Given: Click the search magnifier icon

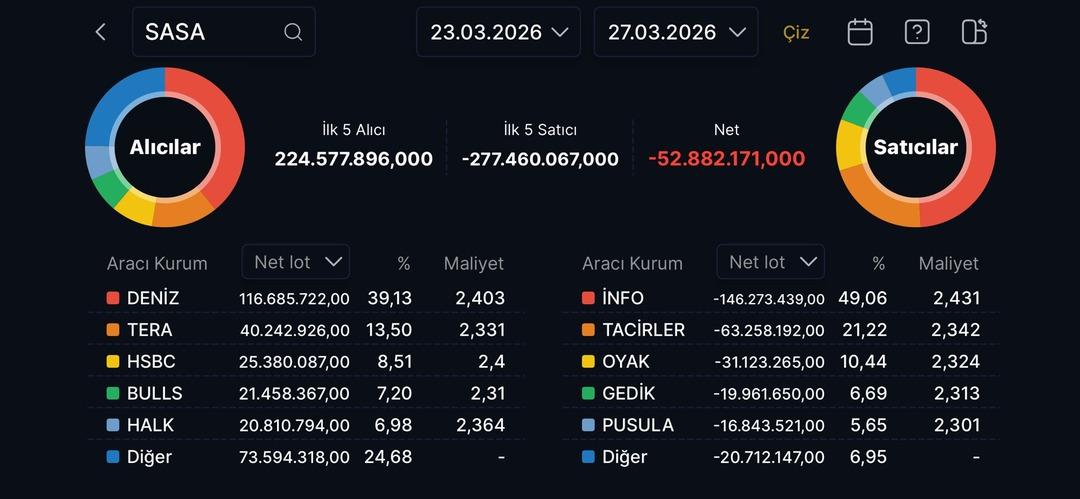Looking at the screenshot, I should point(293,32).
